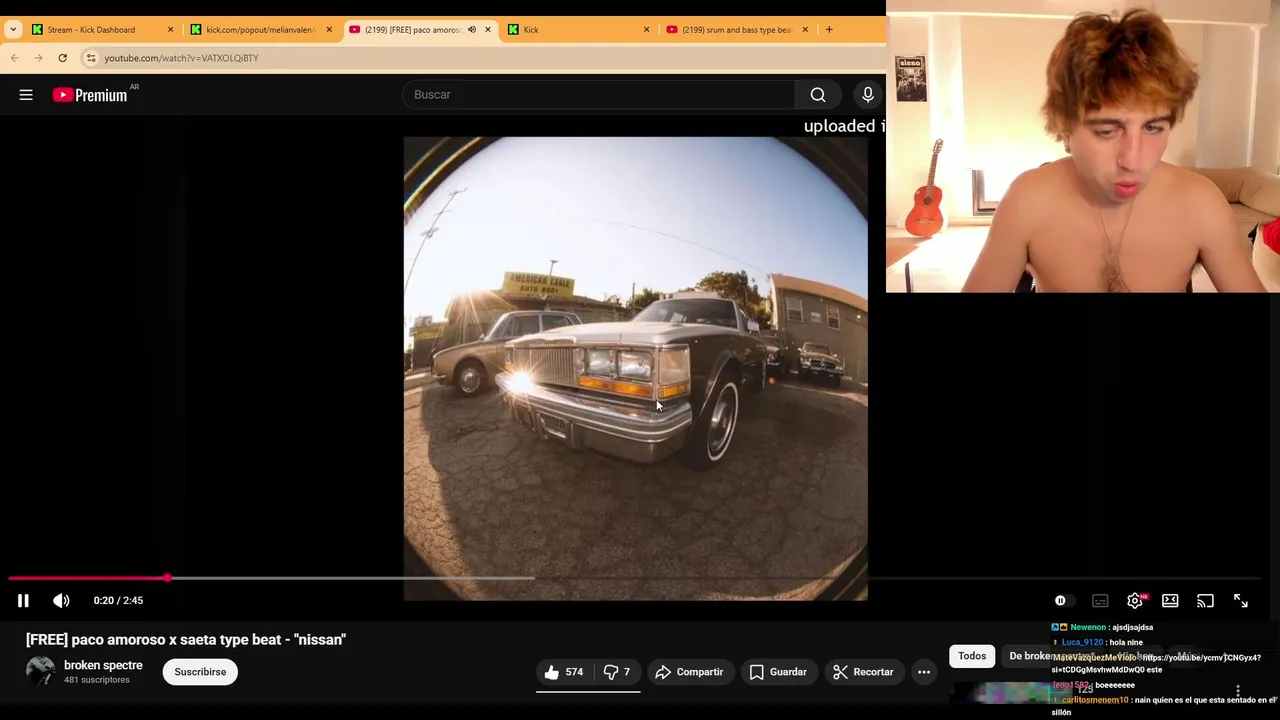Viewport: 1280px width, 720px height.
Task: Open broken spectre channel avatar
Action: coord(41,671)
